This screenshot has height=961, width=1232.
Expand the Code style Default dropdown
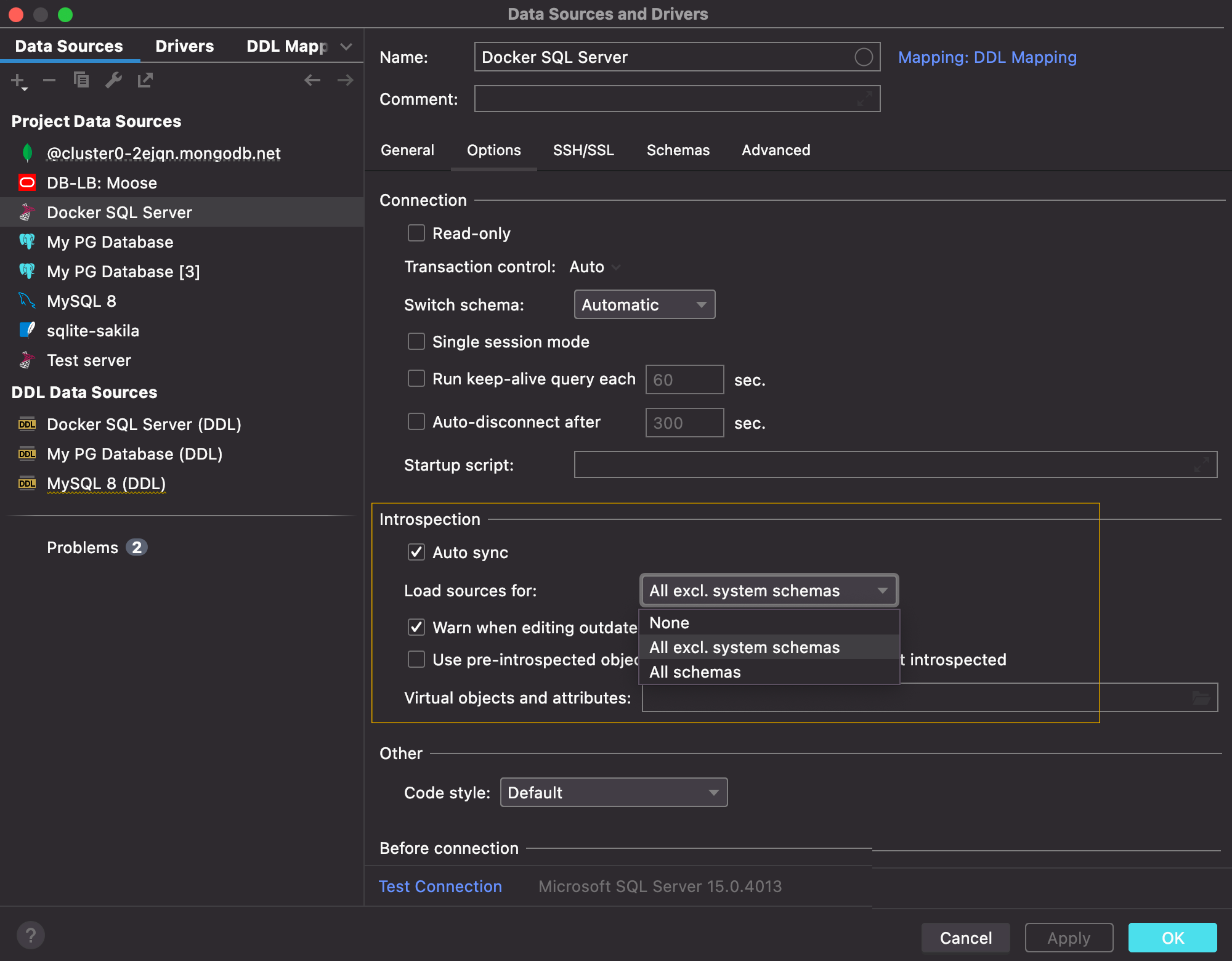click(x=613, y=793)
